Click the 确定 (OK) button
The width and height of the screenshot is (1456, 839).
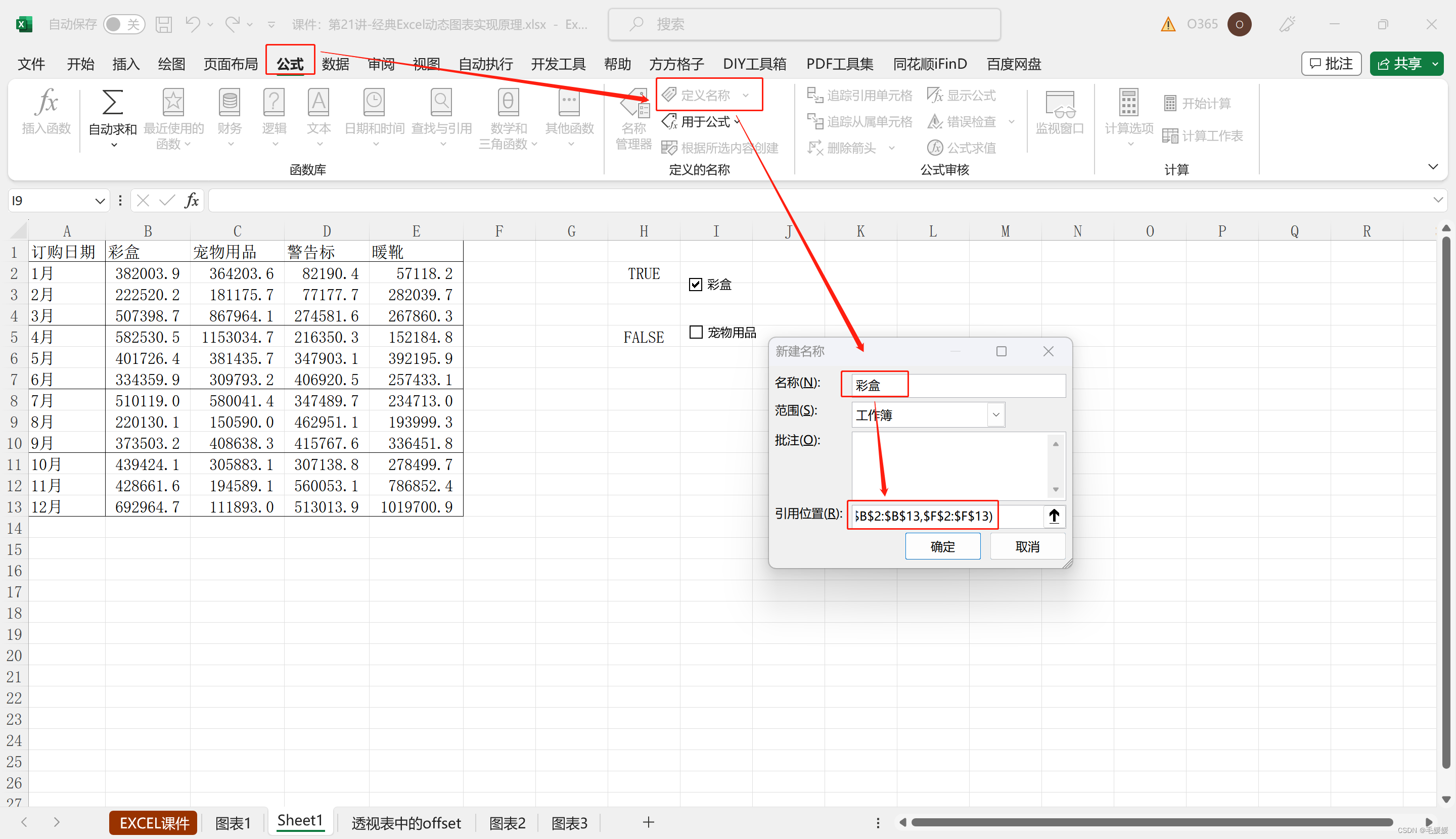tap(942, 546)
